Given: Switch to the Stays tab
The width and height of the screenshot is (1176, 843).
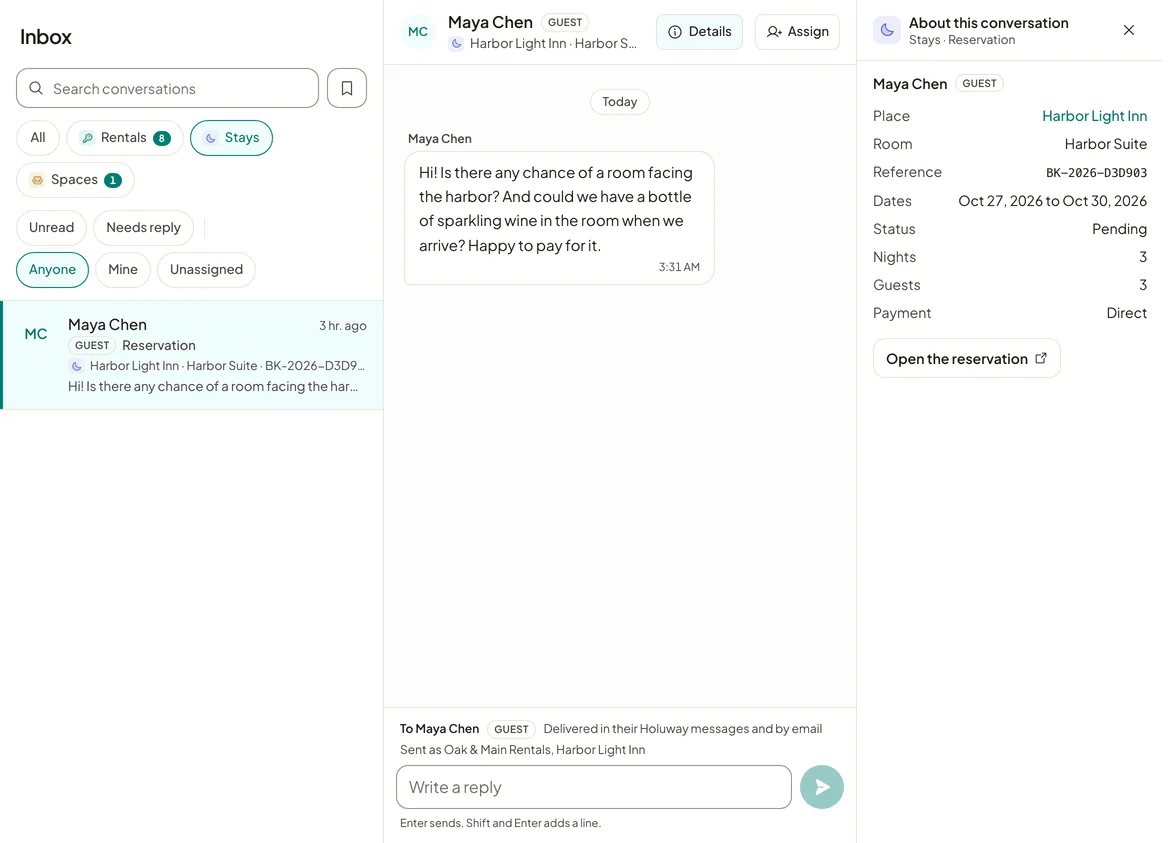Looking at the screenshot, I should (x=231, y=138).
